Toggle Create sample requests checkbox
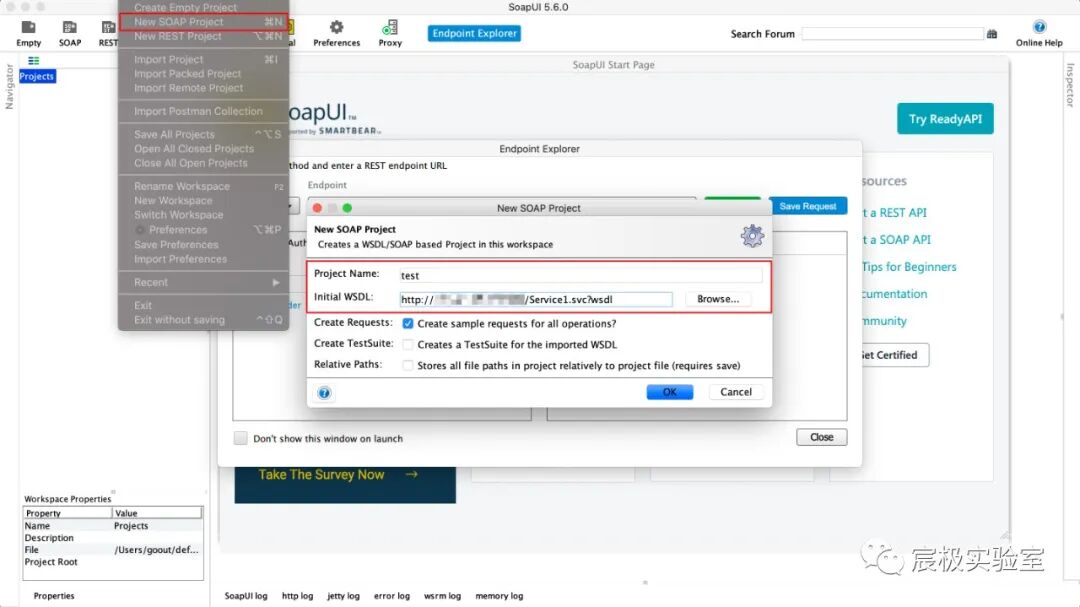Image resolution: width=1080 pixels, height=607 pixels. [408, 323]
